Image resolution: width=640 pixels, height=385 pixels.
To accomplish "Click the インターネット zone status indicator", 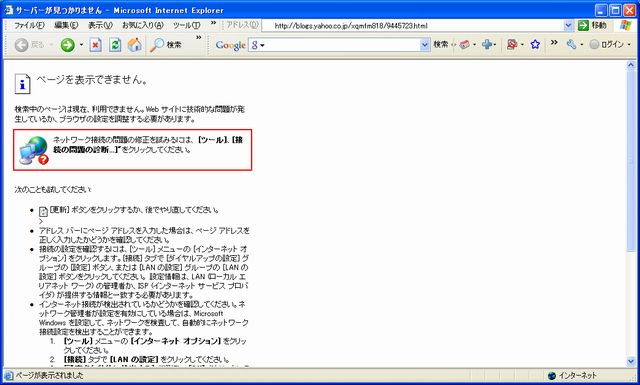I will [x=572, y=375].
